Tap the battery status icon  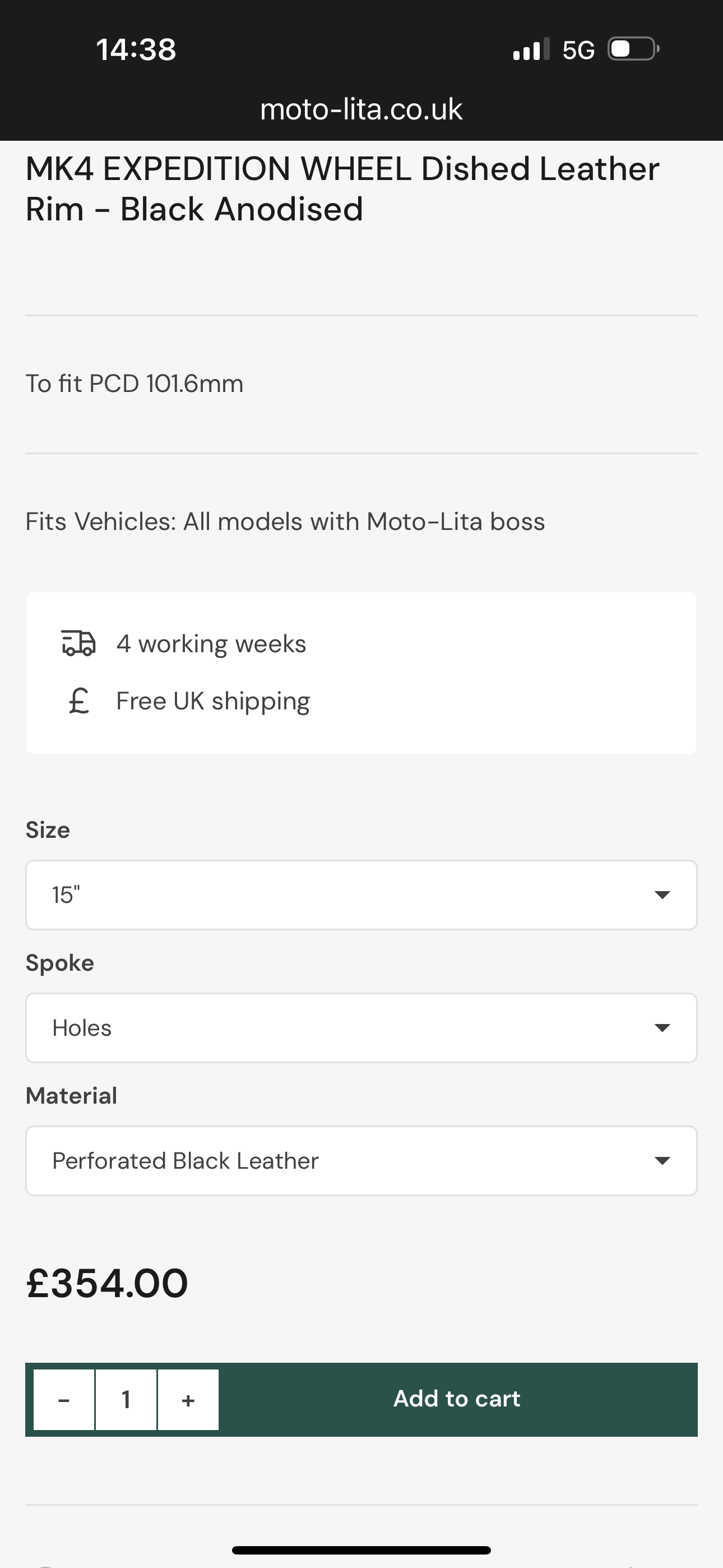(633, 49)
